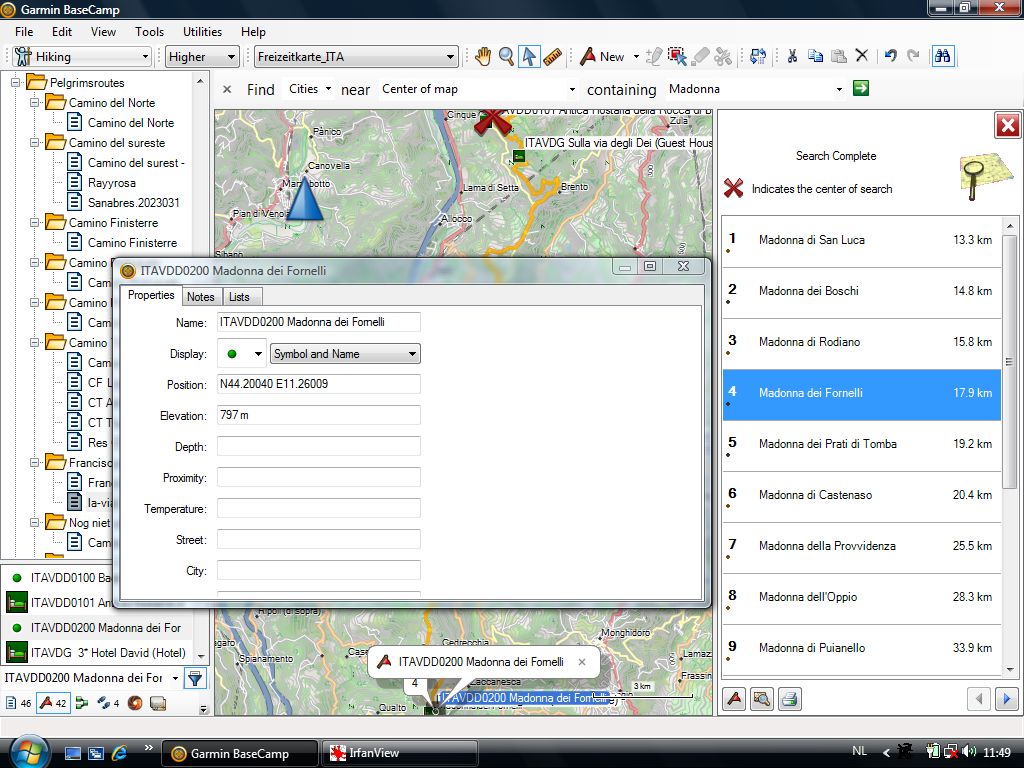Expand the Symbol and Name dropdown
Image resolution: width=1024 pixels, height=768 pixels.
point(345,354)
